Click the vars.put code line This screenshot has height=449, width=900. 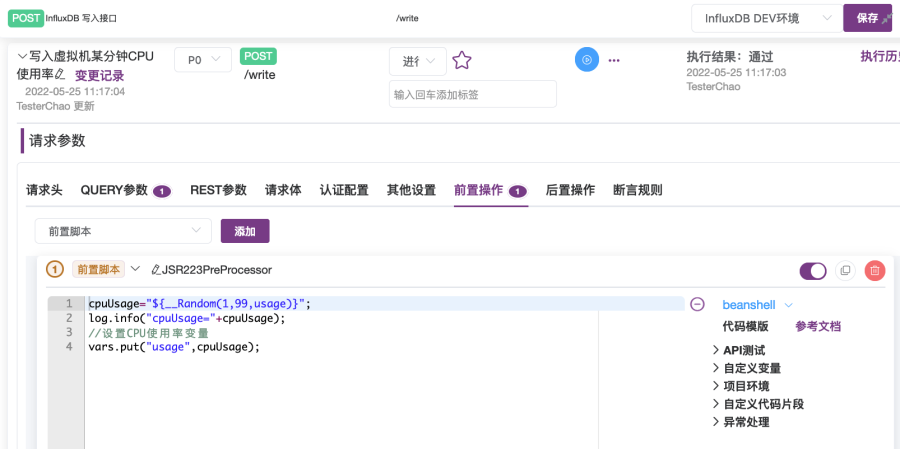click(x=174, y=347)
